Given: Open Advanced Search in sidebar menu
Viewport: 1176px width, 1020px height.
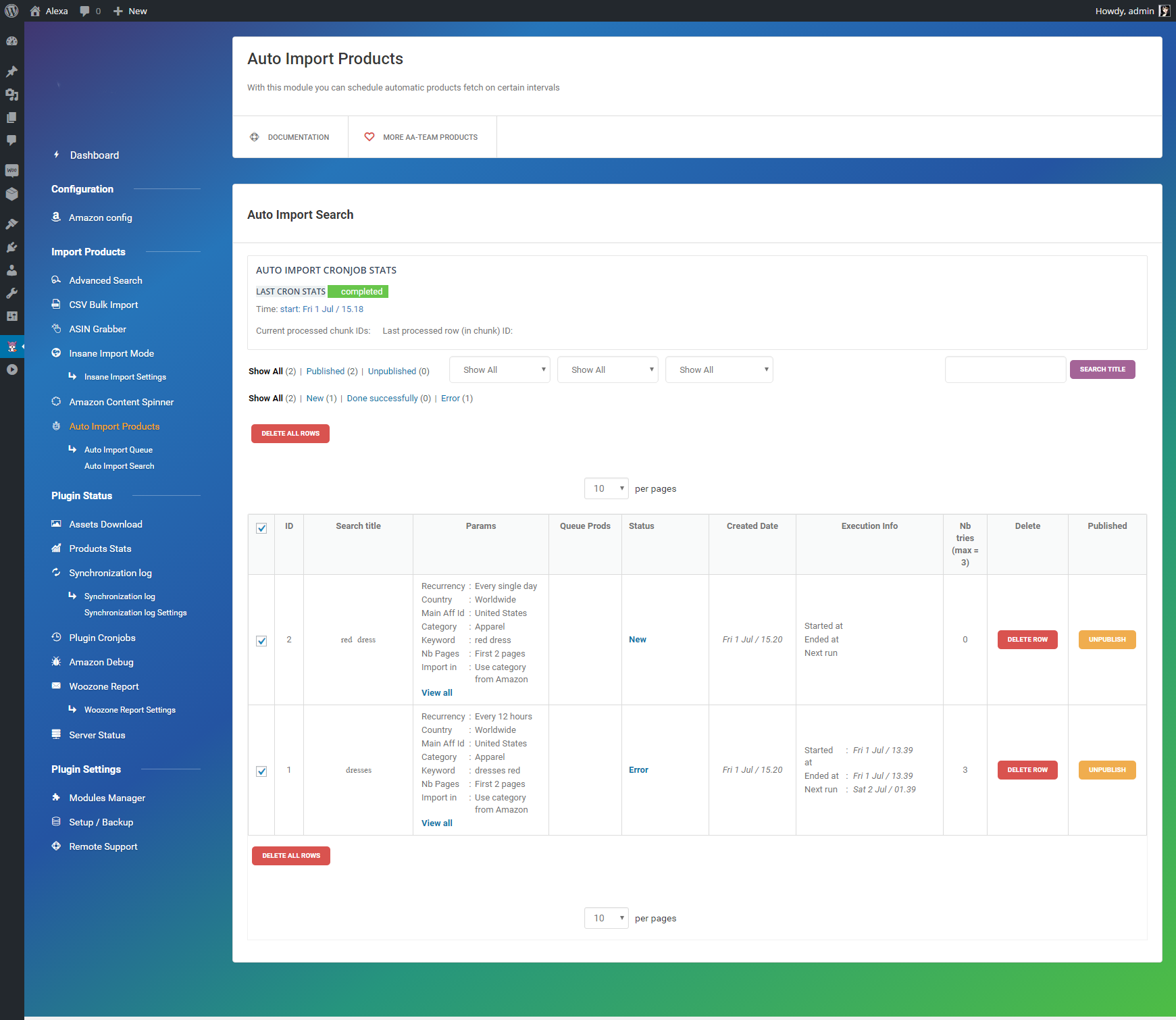Looking at the screenshot, I should (x=105, y=280).
